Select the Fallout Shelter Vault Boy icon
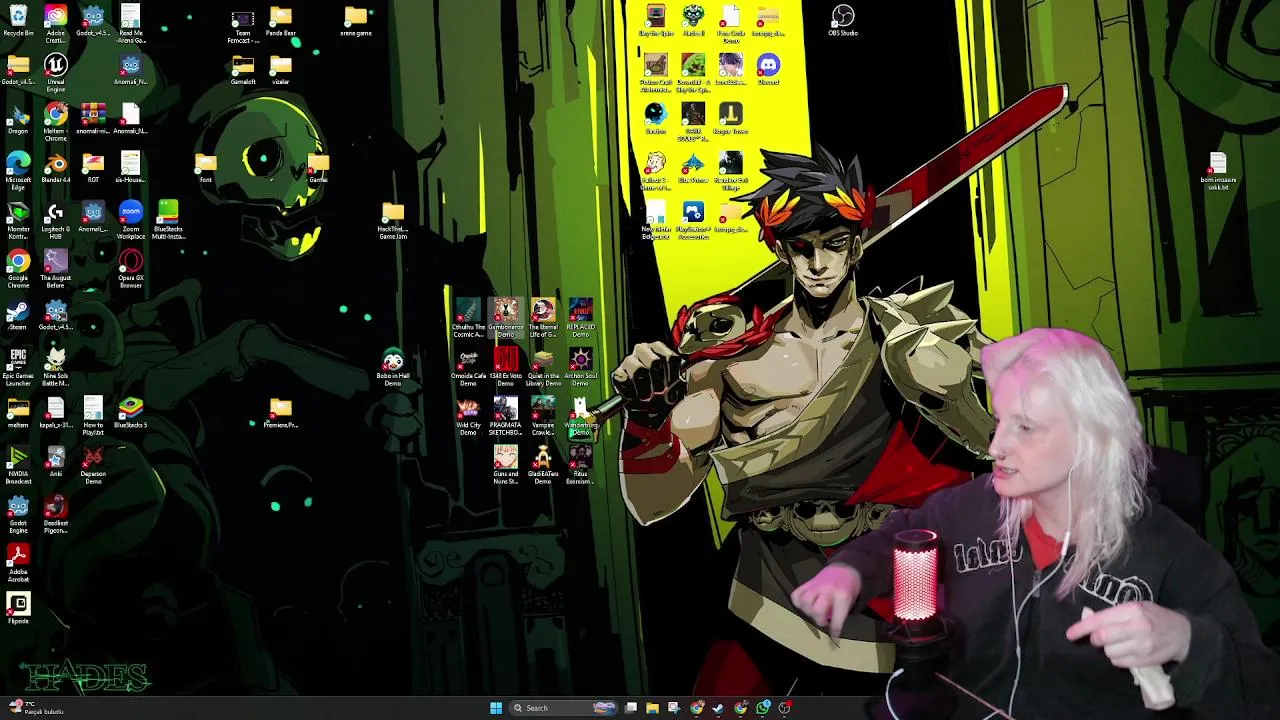The width and height of the screenshot is (1280, 720). pyautogui.click(x=655, y=172)
